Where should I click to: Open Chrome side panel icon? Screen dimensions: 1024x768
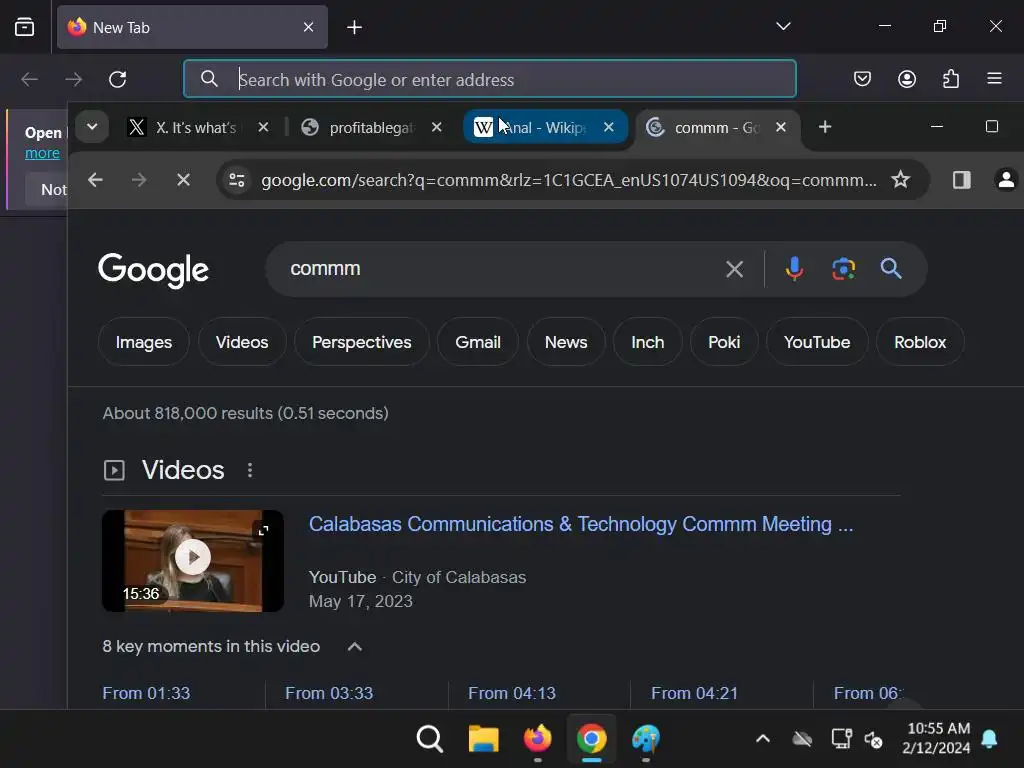click(961, 180)
